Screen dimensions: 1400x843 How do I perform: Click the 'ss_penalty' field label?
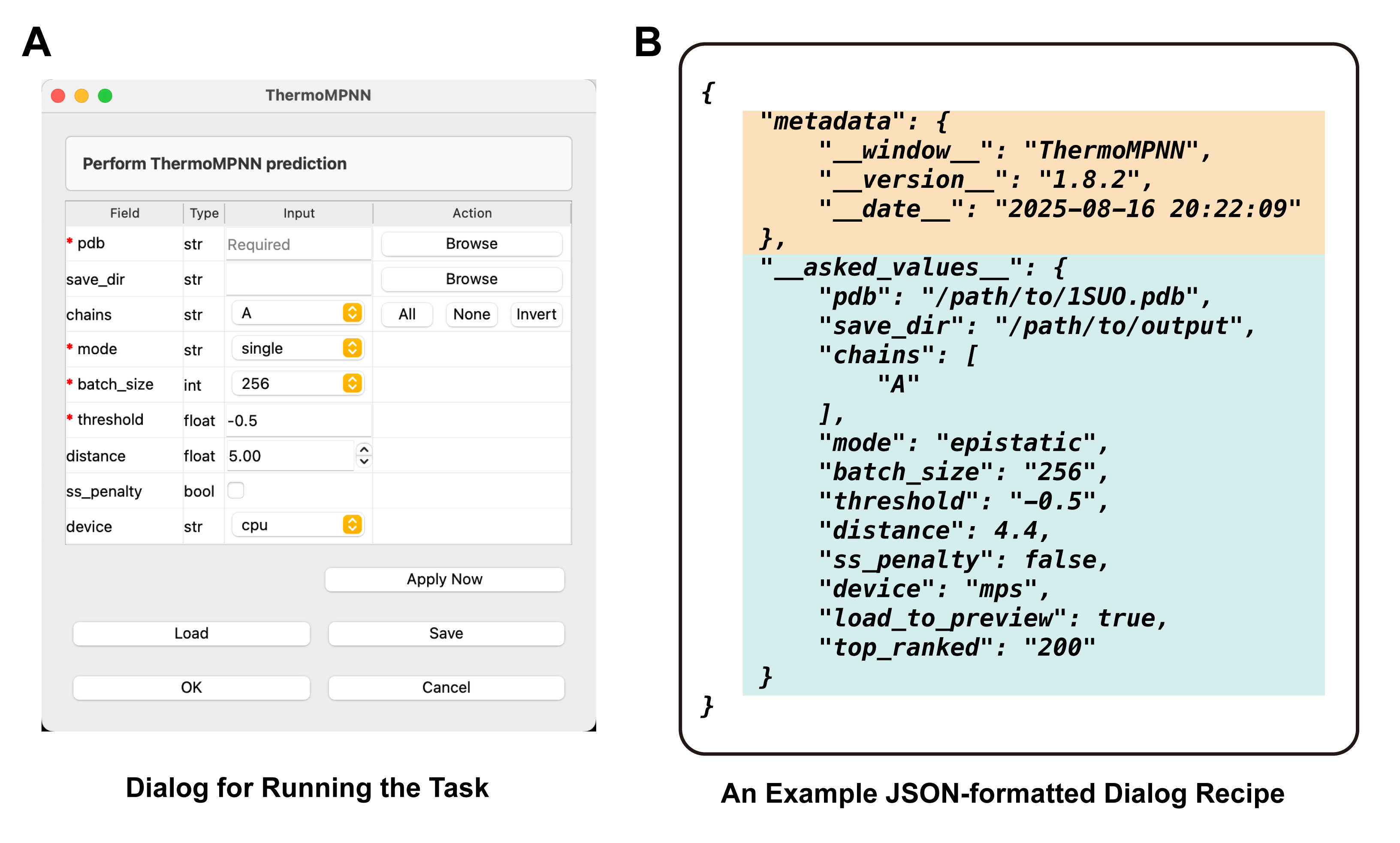tap(104, 491)
